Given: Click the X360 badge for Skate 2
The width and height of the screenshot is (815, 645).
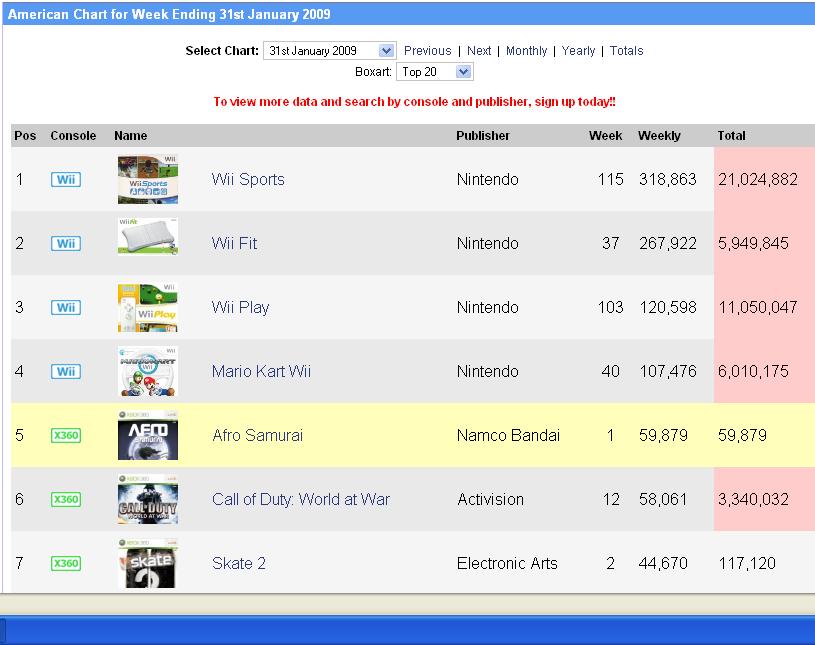Looking at the screenshot, I should click(66, 563).
